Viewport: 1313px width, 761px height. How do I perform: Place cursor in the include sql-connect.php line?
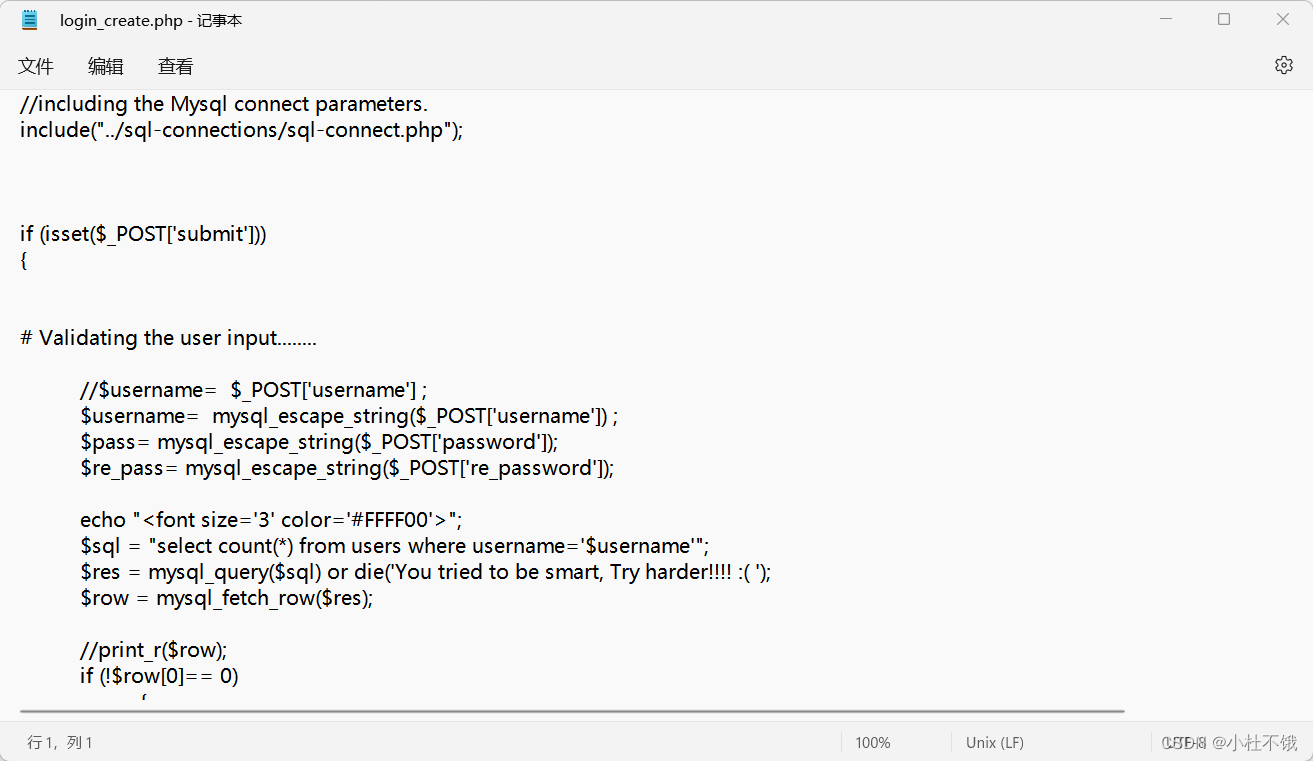coord(240,130)
